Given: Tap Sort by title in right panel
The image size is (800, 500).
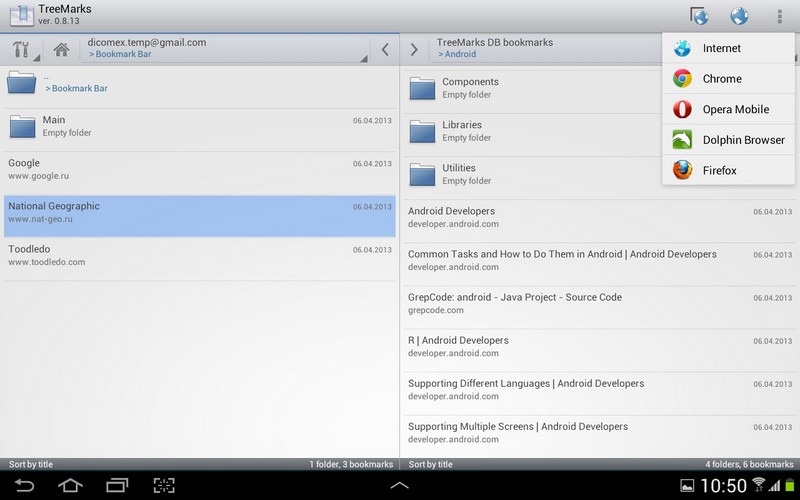Looking at the screenshot, I should click(x=430, y=464).
